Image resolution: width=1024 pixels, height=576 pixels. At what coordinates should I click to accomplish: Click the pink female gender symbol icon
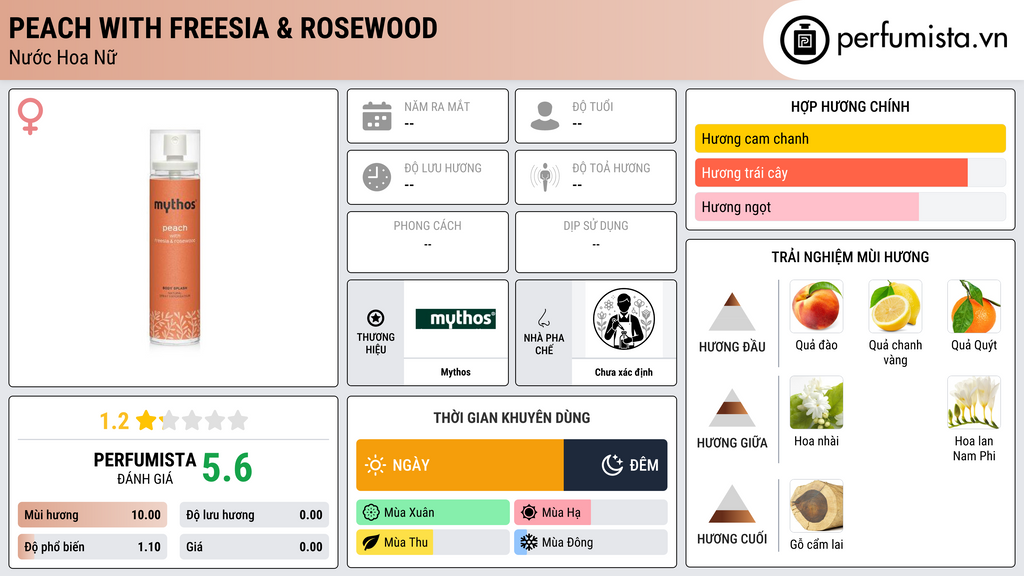pyautogui.click(x=30, y=116)
